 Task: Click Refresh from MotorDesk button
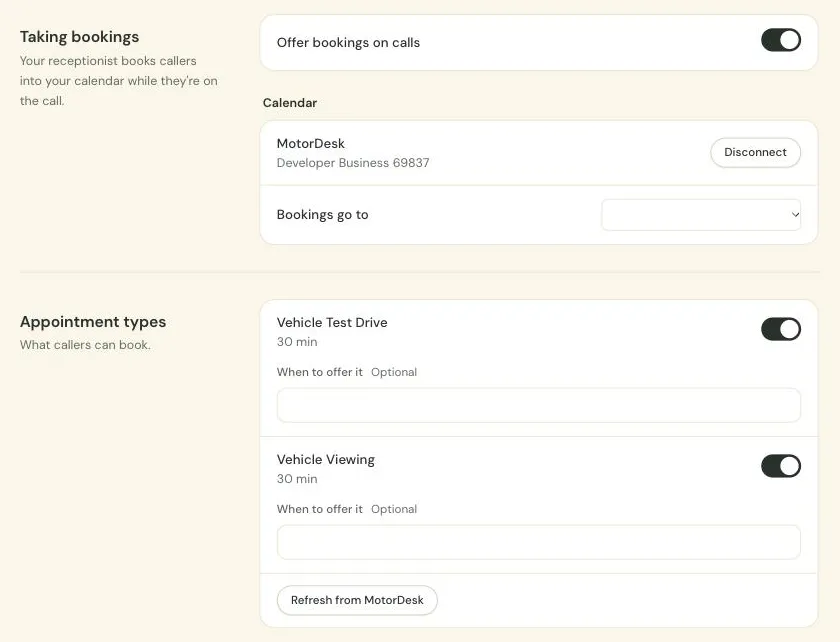pyautogui.click(x=357, y=600)
